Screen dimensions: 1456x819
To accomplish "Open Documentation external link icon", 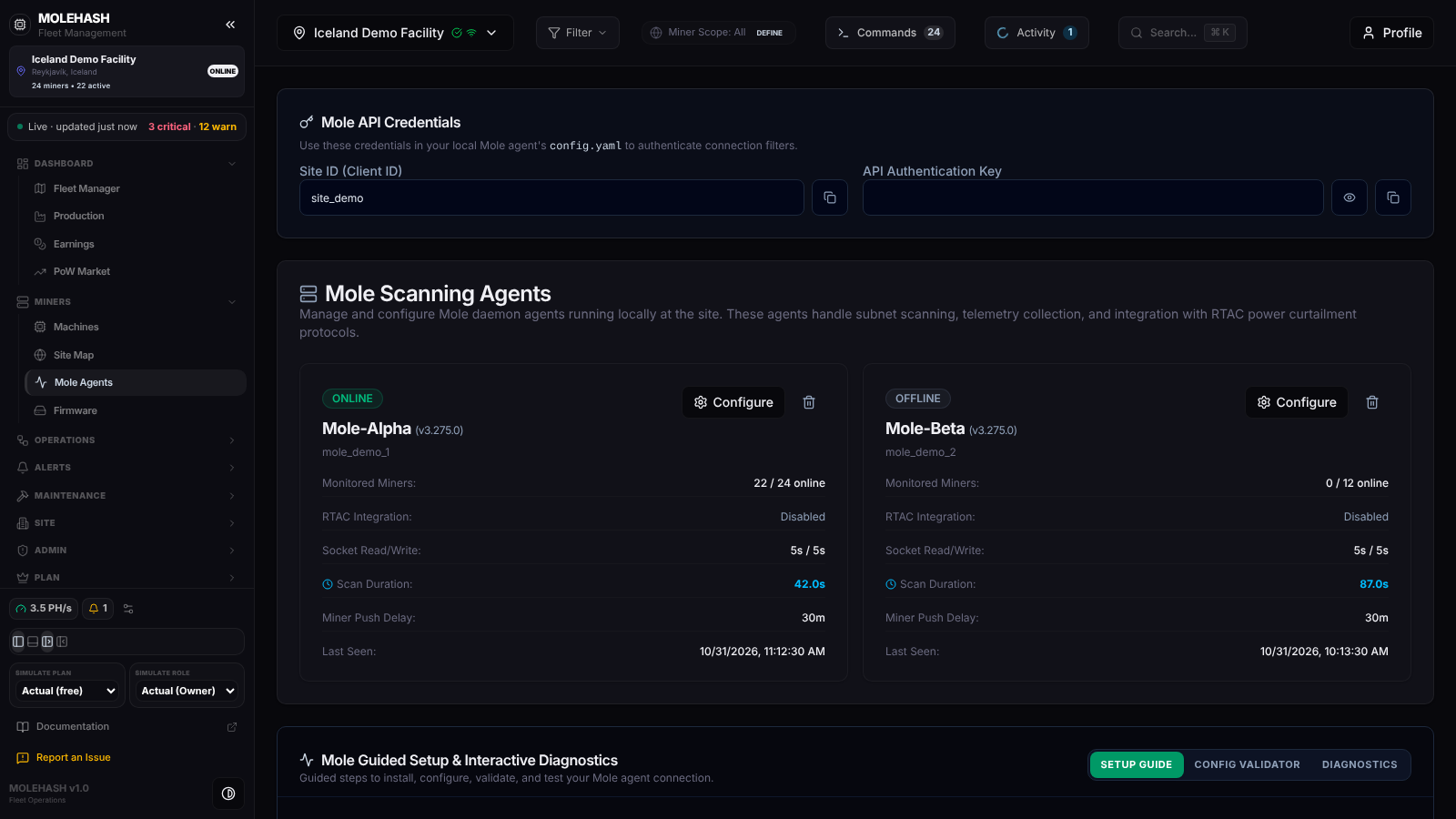I will (232, 727).
